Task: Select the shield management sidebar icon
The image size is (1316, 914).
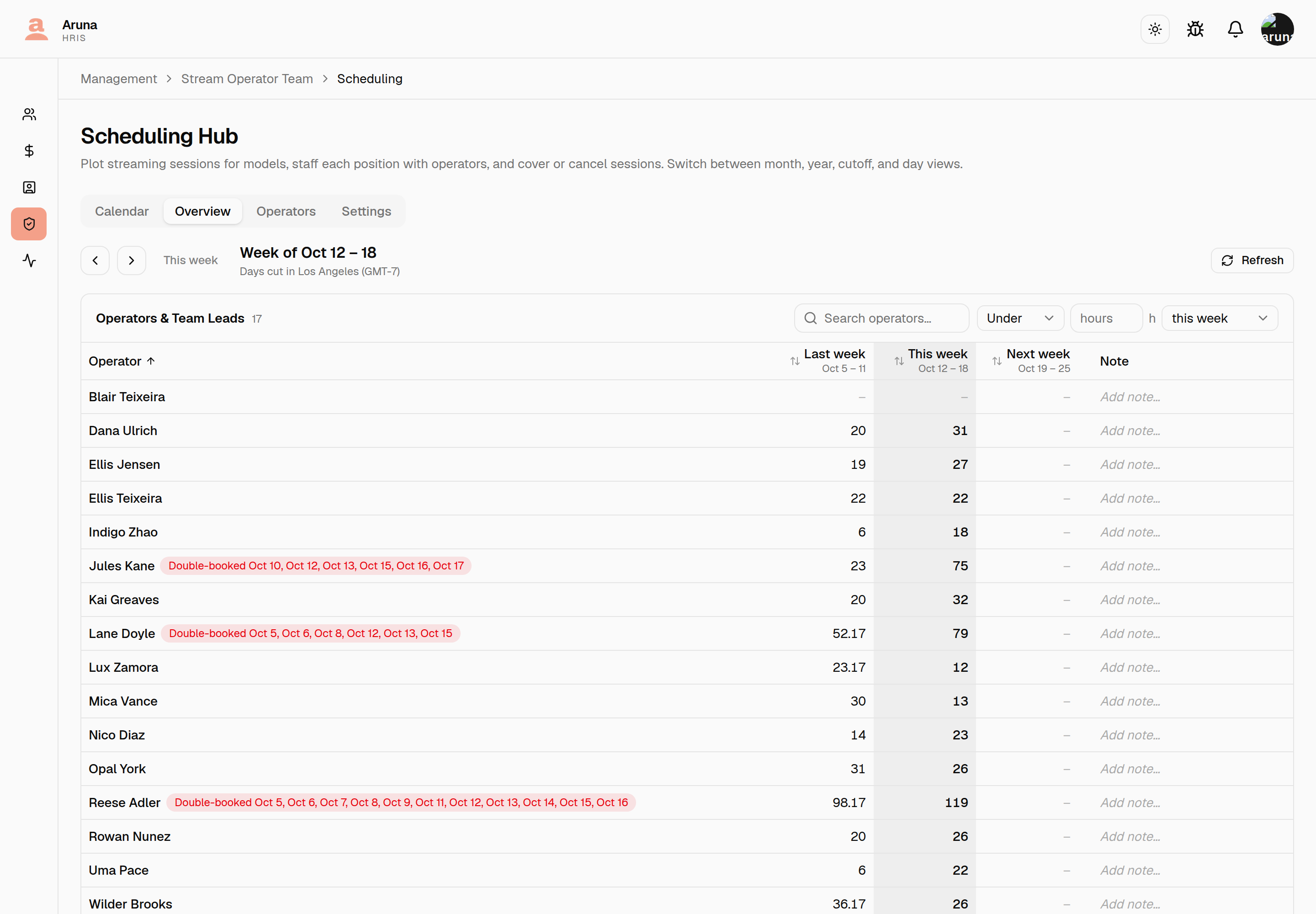Action: [x=29, y=224]
